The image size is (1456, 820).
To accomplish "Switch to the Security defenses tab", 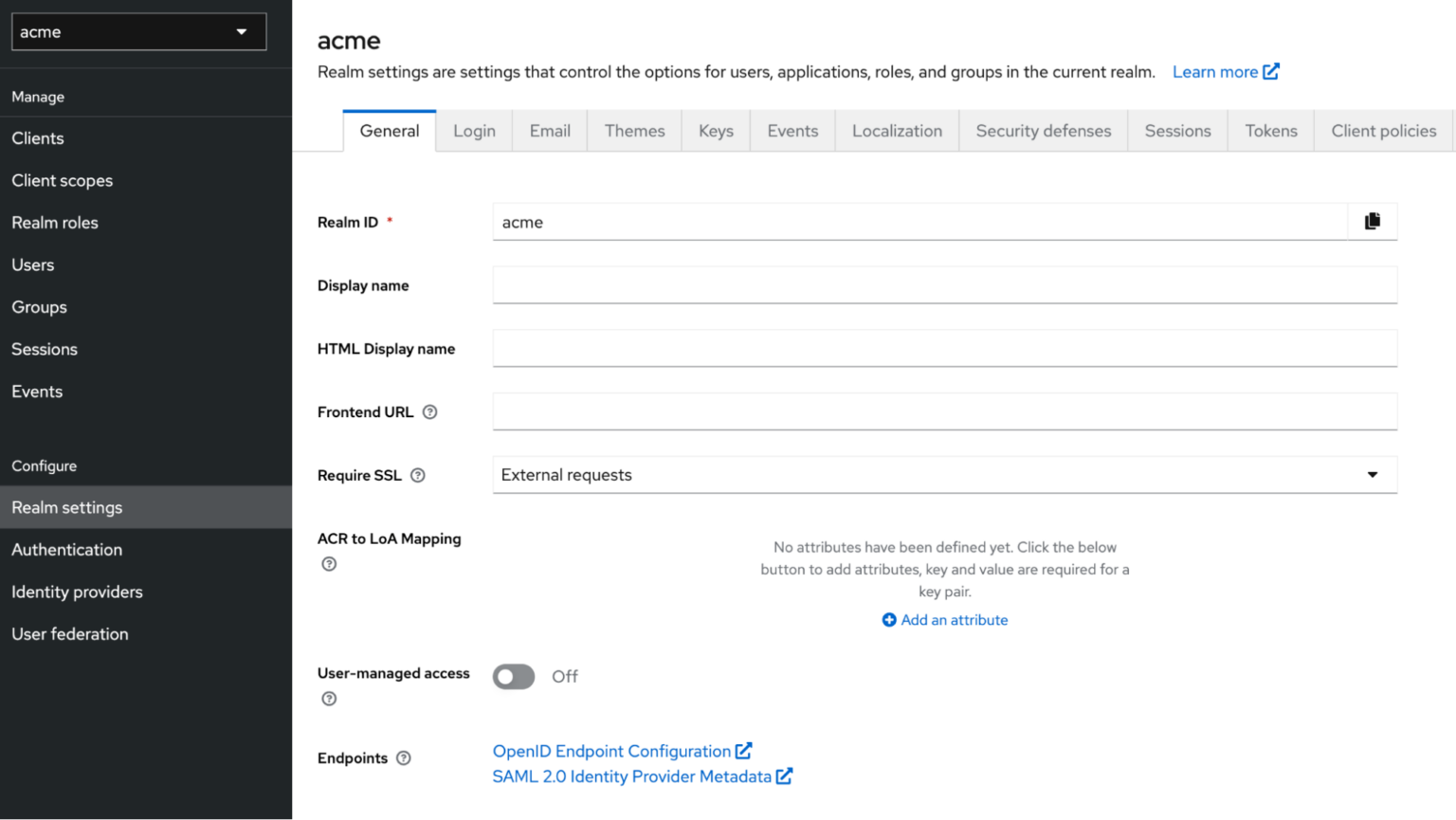I will [1043, 130].
